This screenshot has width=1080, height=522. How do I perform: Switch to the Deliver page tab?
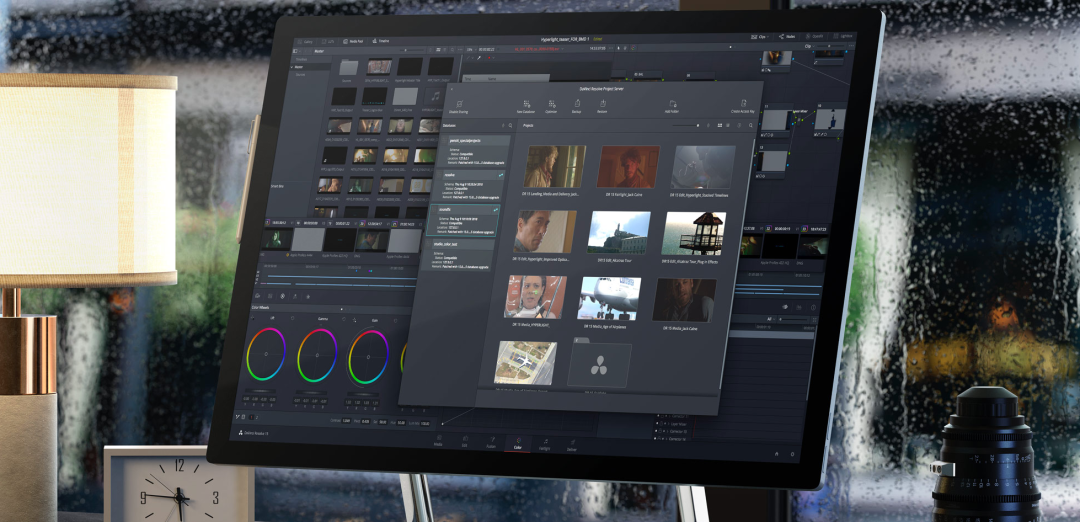571,446
